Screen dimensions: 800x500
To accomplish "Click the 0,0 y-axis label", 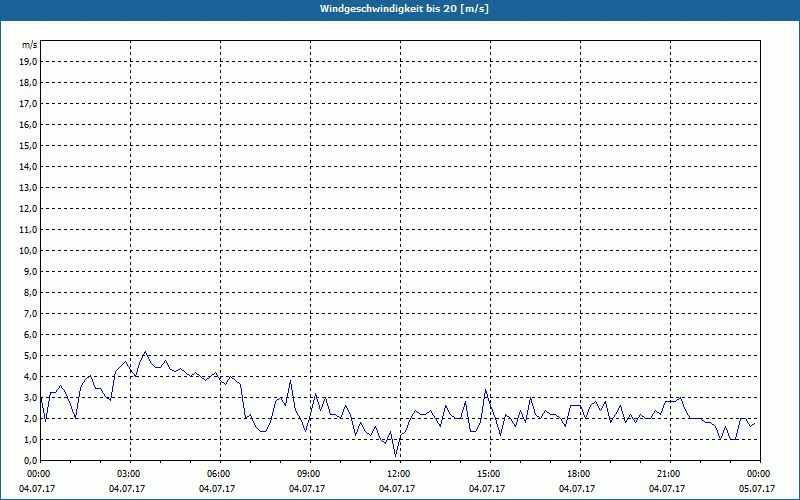I will [x=30, y=460].
